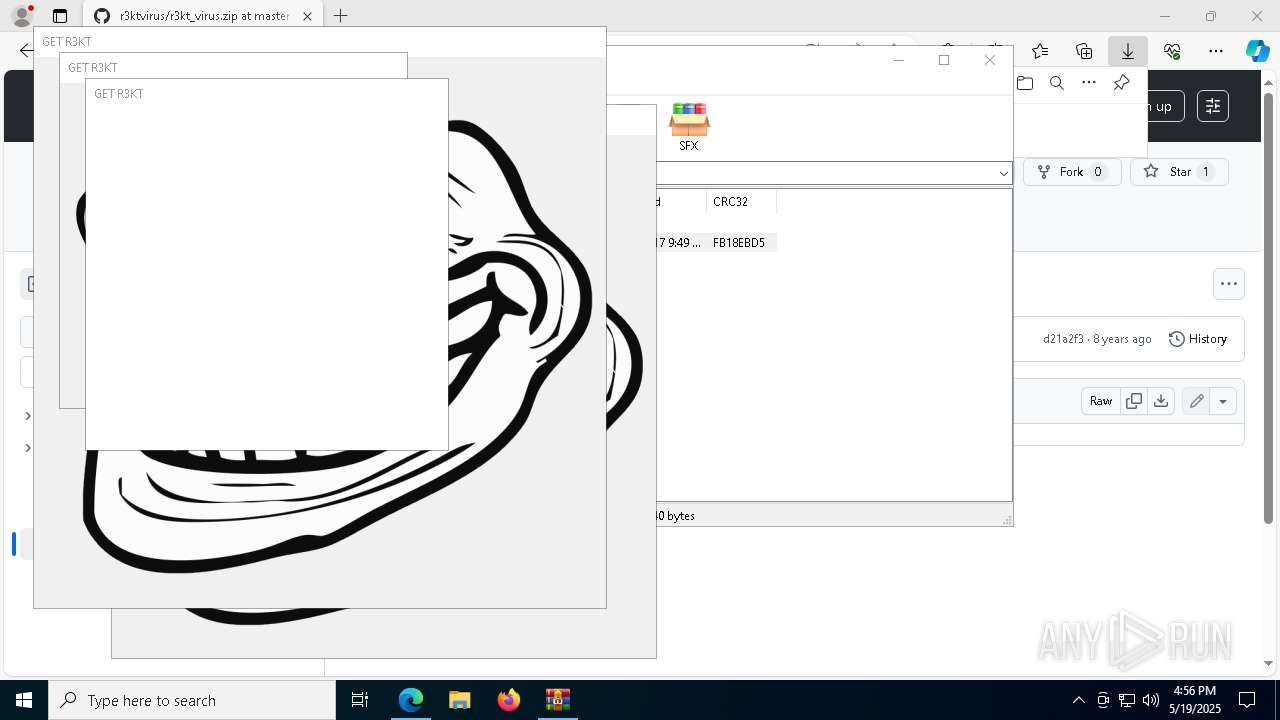1280x720 pixels.
Task: Click the SFX icon in WinRAR toolbar
Action: 689,127
